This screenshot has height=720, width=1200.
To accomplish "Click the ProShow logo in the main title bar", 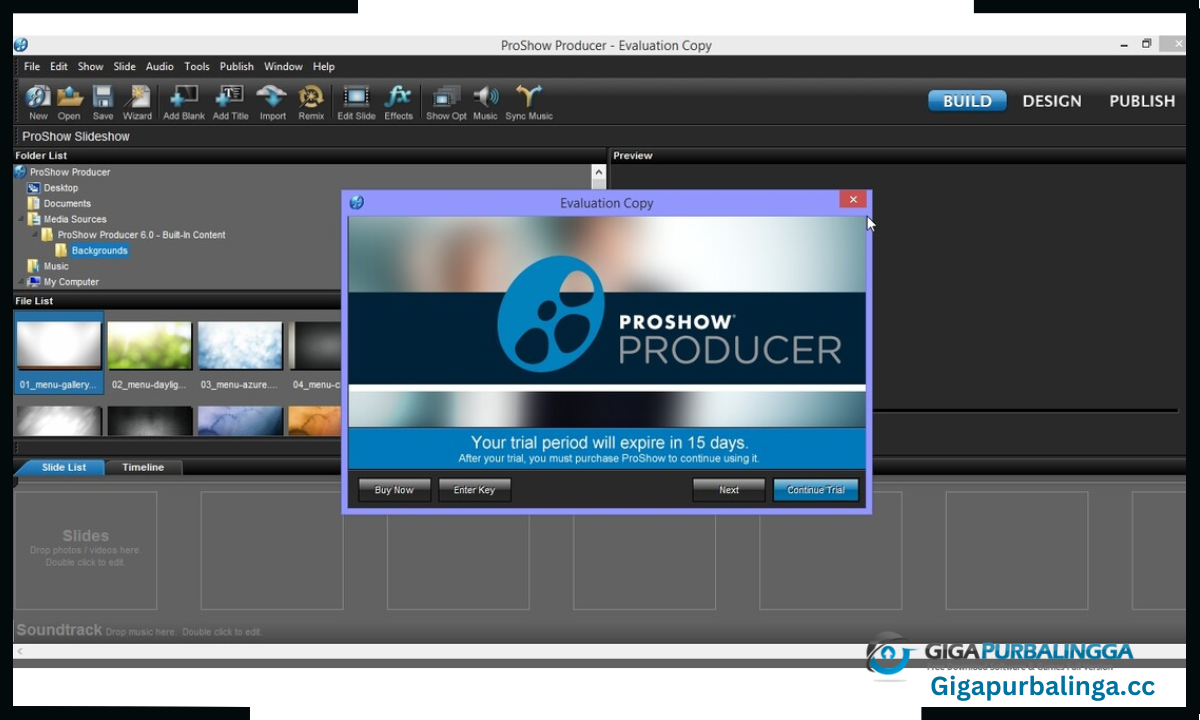I will click(20, 45).
